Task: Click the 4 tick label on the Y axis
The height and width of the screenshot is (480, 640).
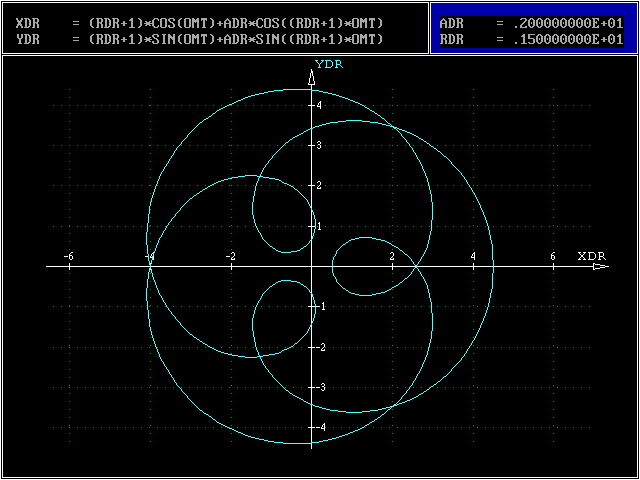Action: pos(319,105)
